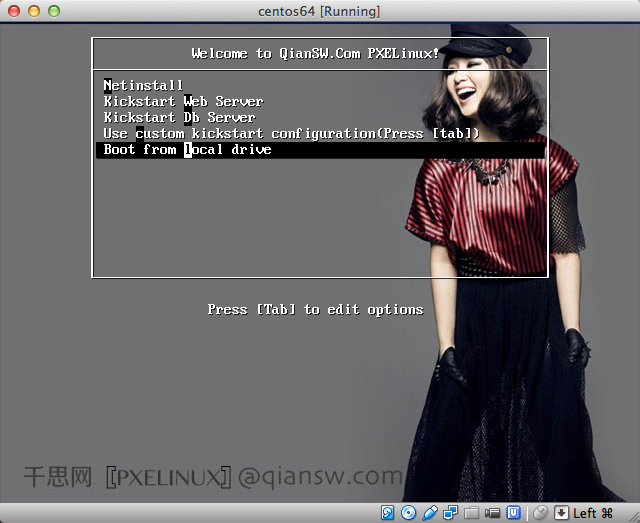Open the optical disc drive indicator

[408, 513]
